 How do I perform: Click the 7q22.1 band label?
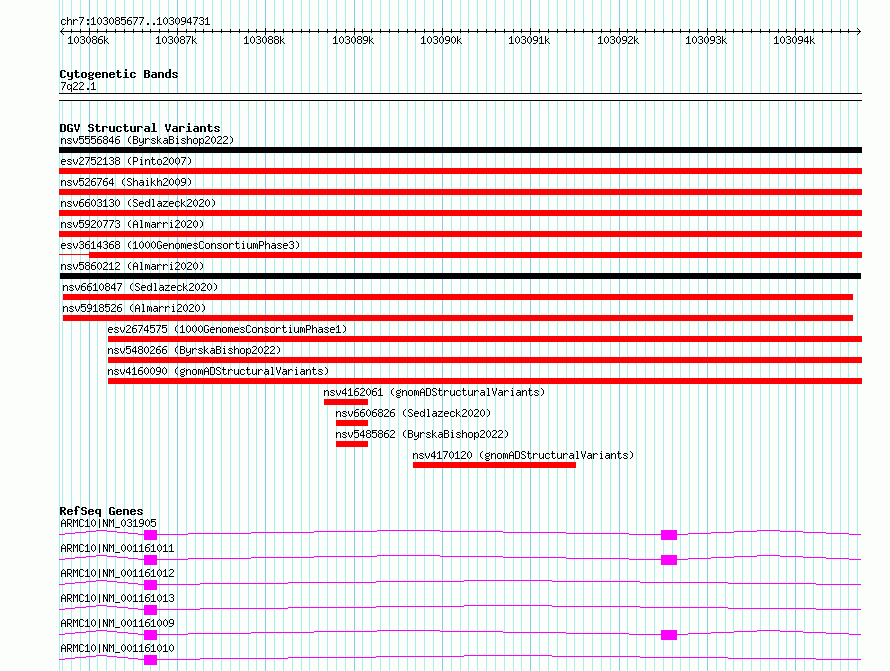pyautogui.click(x=78, y=86)
